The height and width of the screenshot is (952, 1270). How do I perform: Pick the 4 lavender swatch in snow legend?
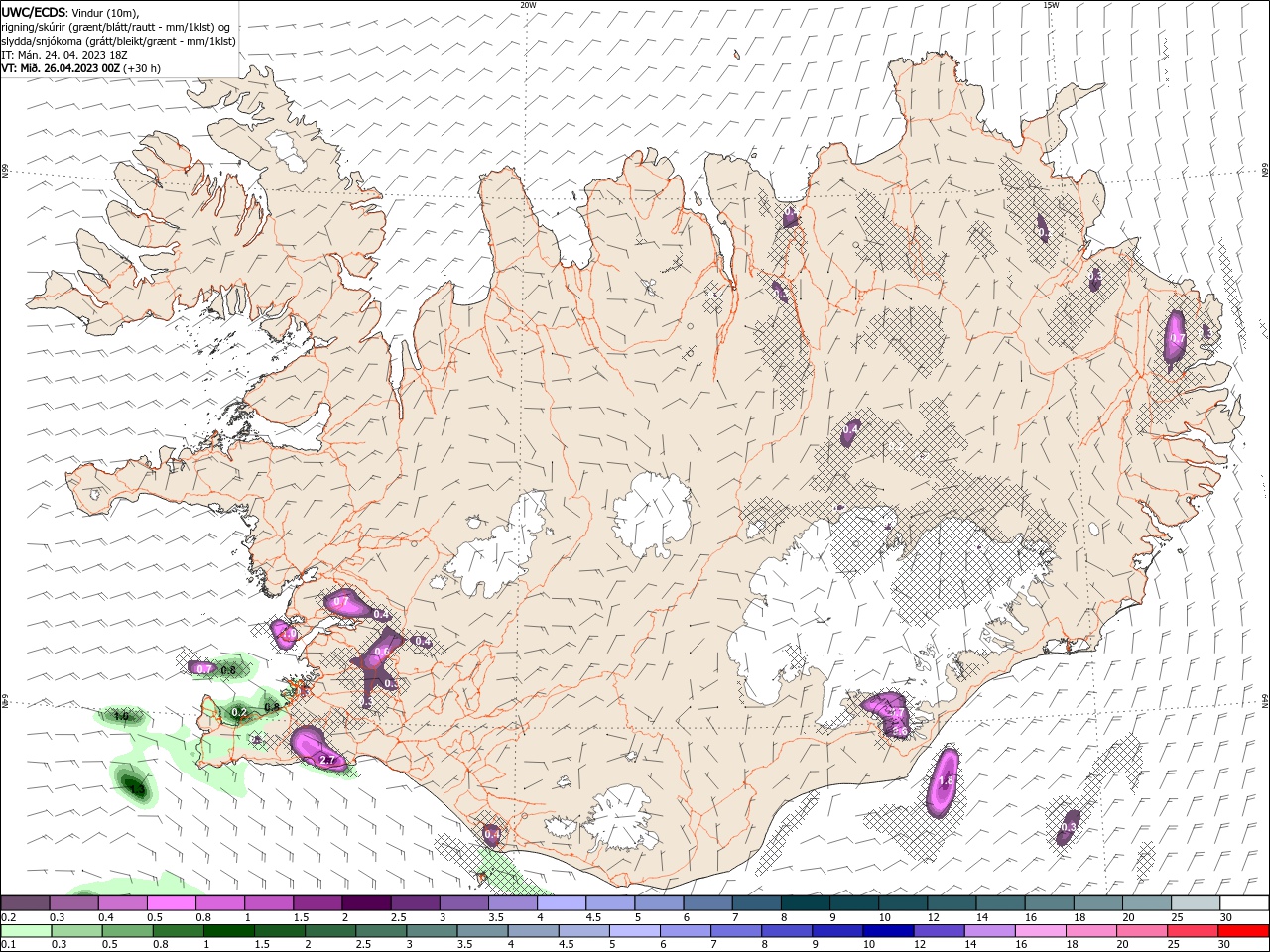[562, 903]
